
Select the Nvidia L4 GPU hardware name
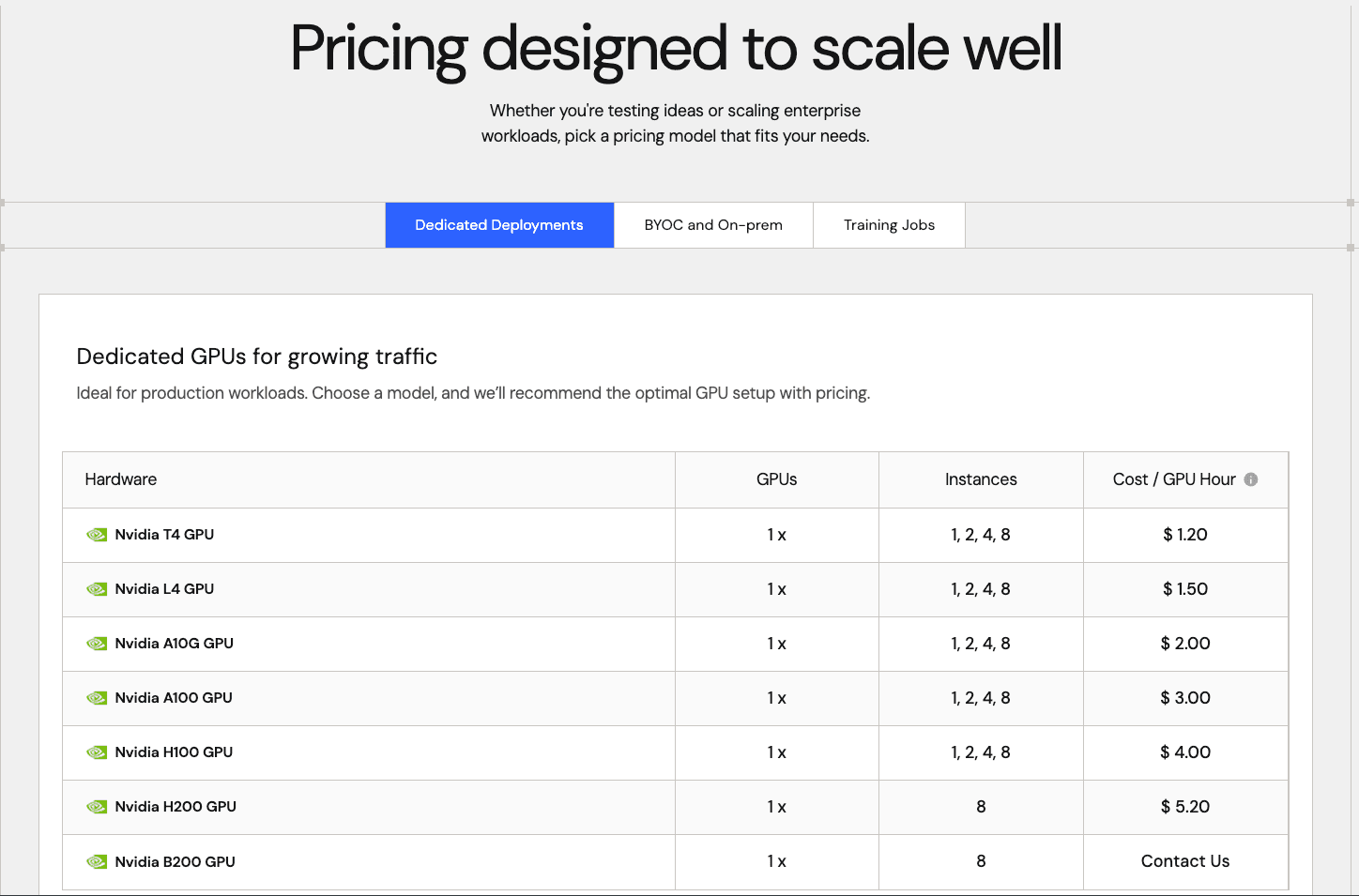coord(164,589)
